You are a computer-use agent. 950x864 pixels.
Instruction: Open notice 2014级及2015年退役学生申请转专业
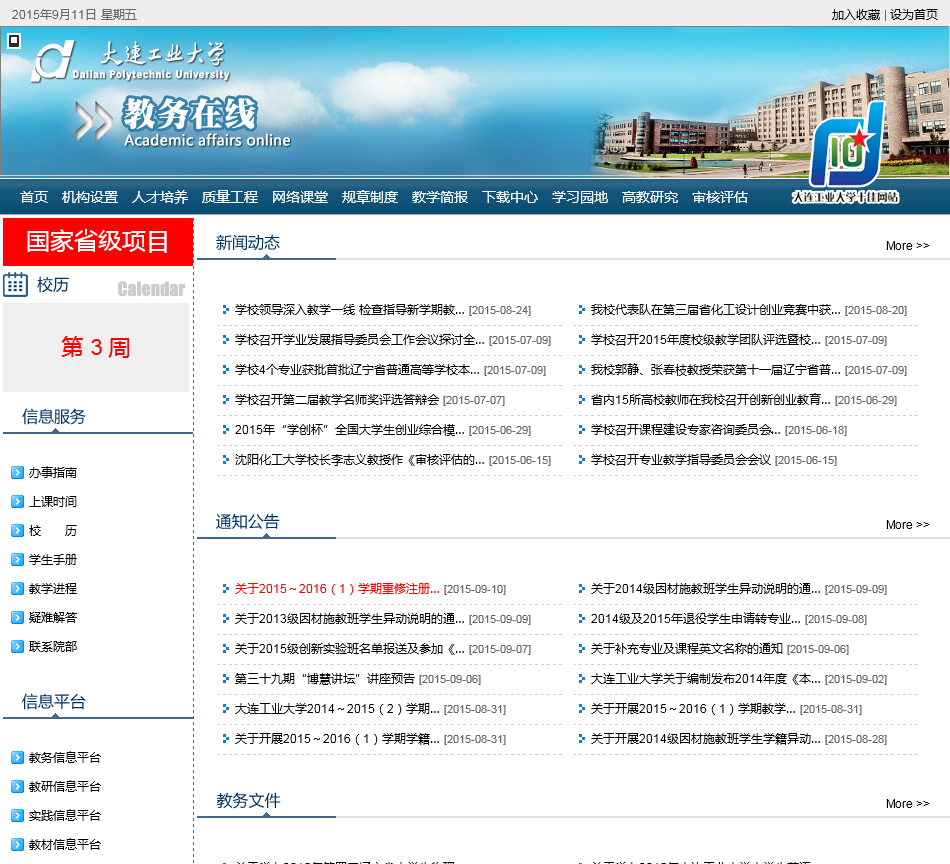coord(696,619)
